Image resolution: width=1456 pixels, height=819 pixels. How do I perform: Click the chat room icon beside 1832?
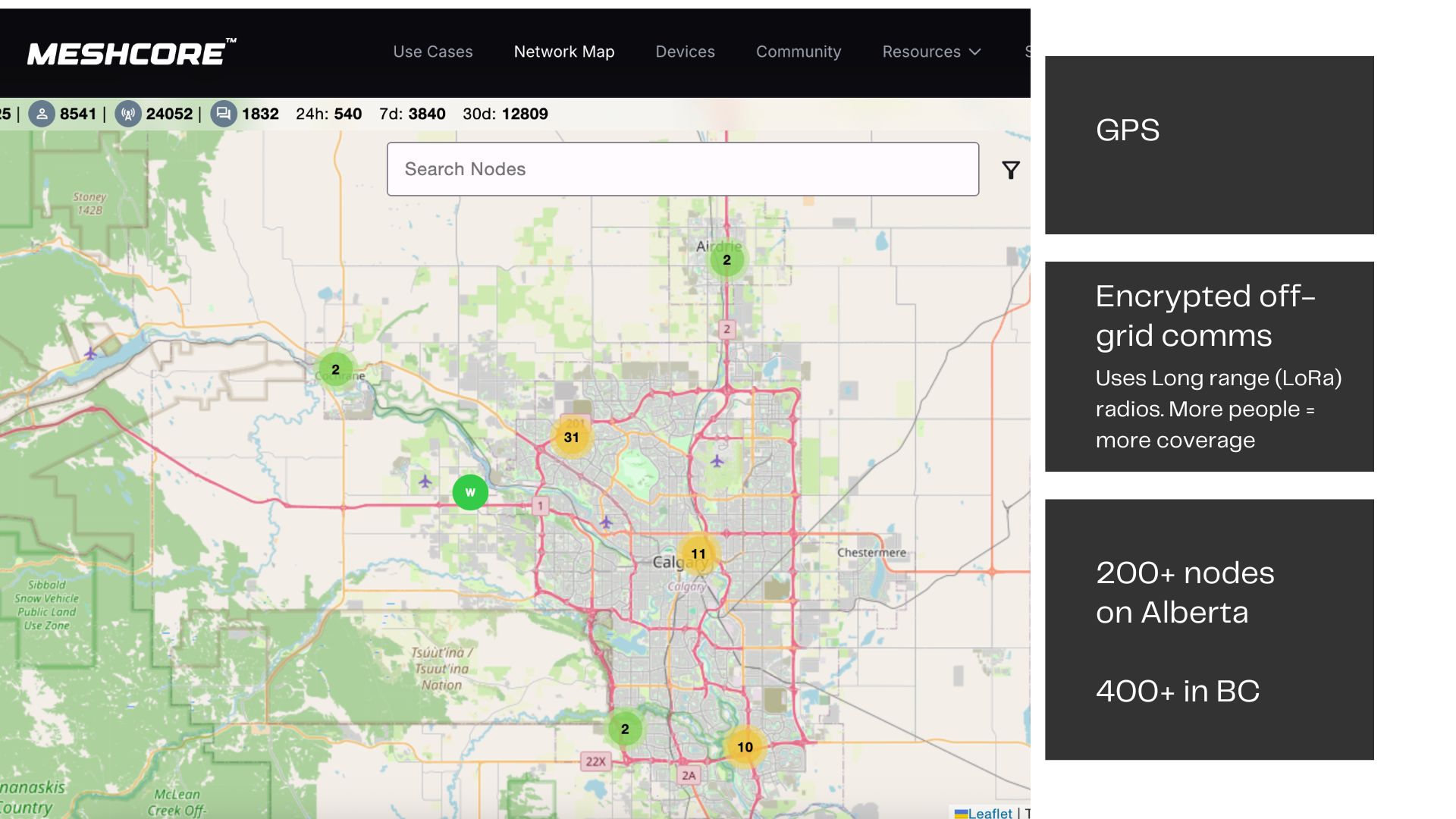[x=224, y=114]
